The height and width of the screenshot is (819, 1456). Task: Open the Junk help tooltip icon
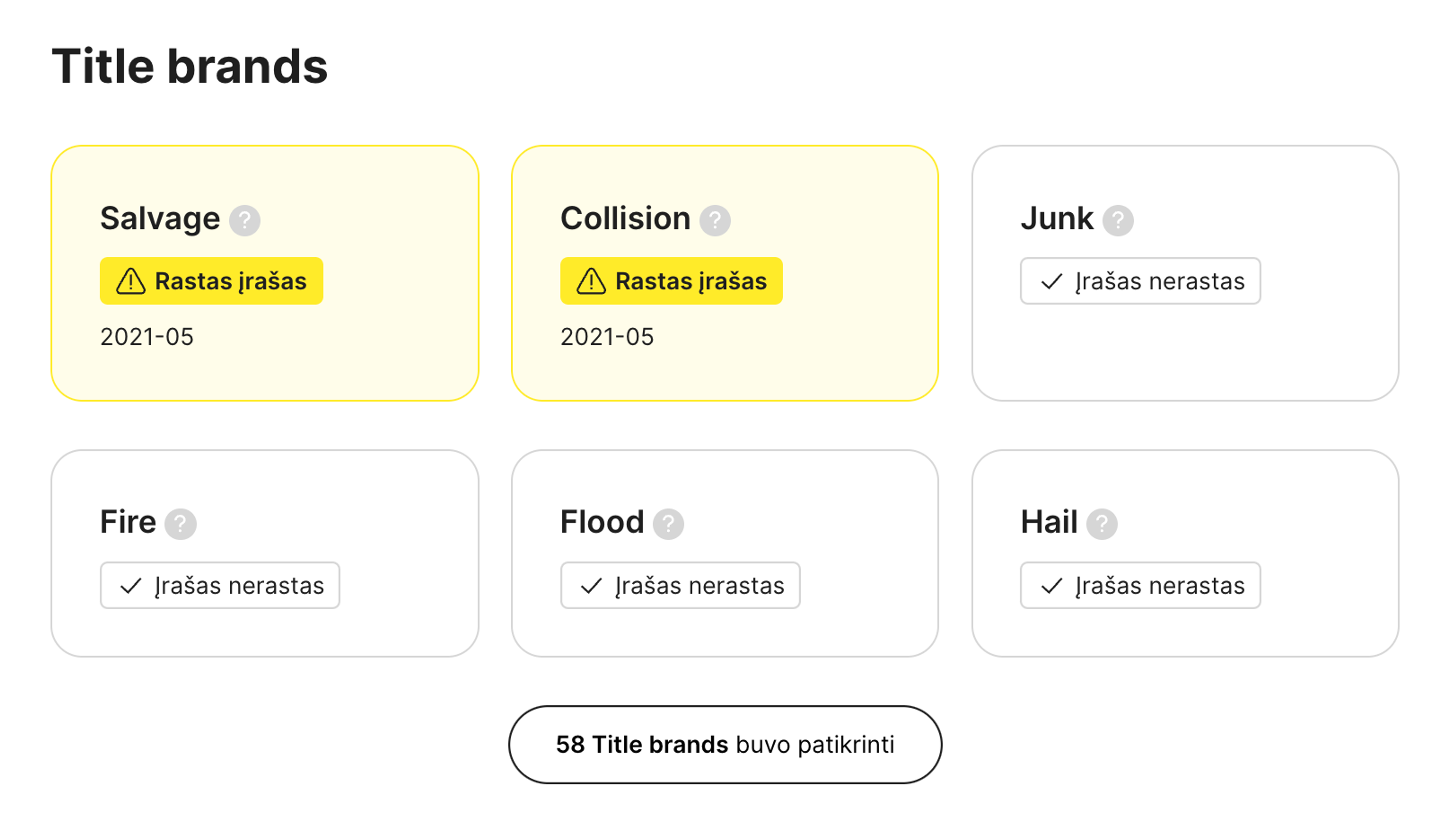(1117, 220)
